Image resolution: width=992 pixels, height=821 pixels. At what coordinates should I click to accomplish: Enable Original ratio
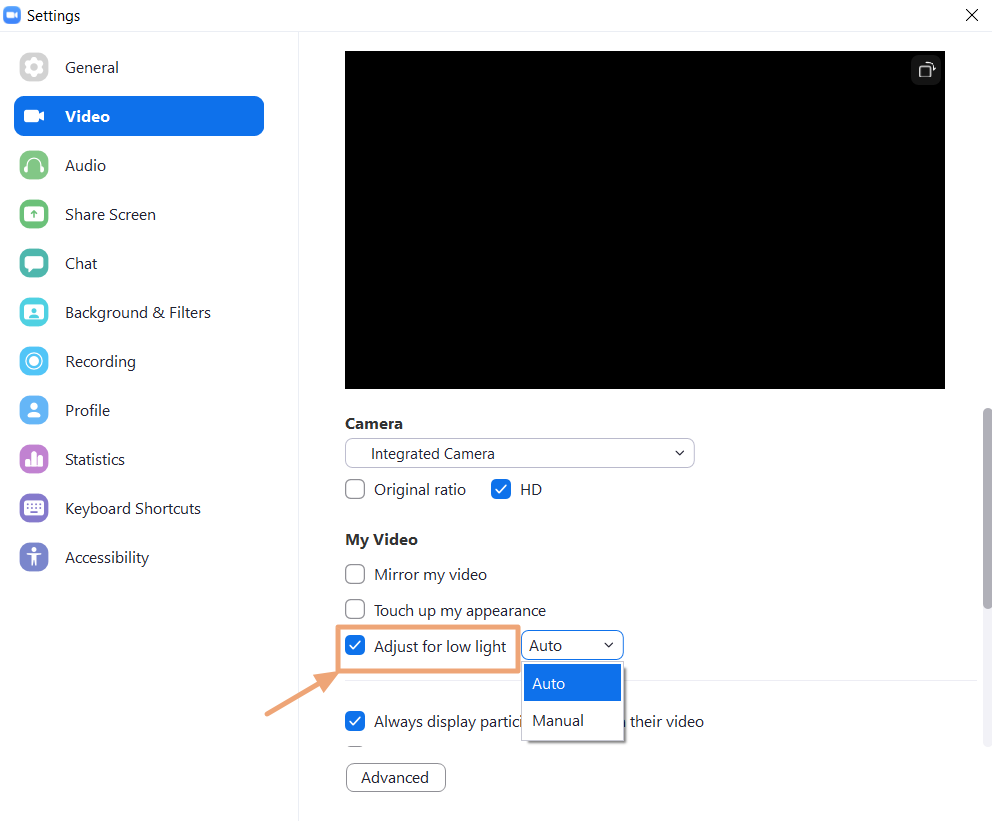355,489
